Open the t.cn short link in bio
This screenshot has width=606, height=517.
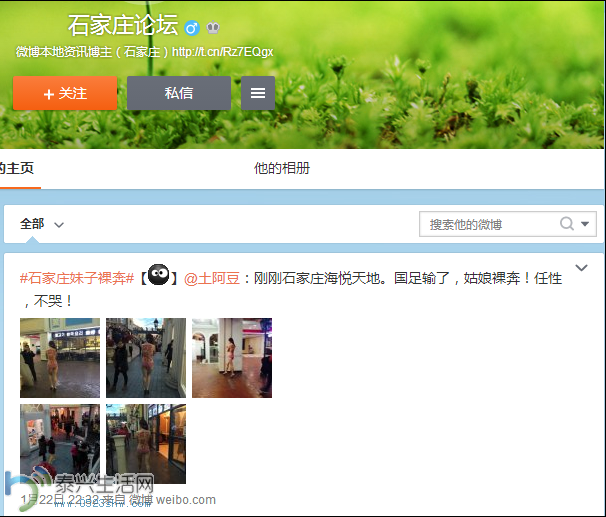pyautogui.click(x=222, y=51)
